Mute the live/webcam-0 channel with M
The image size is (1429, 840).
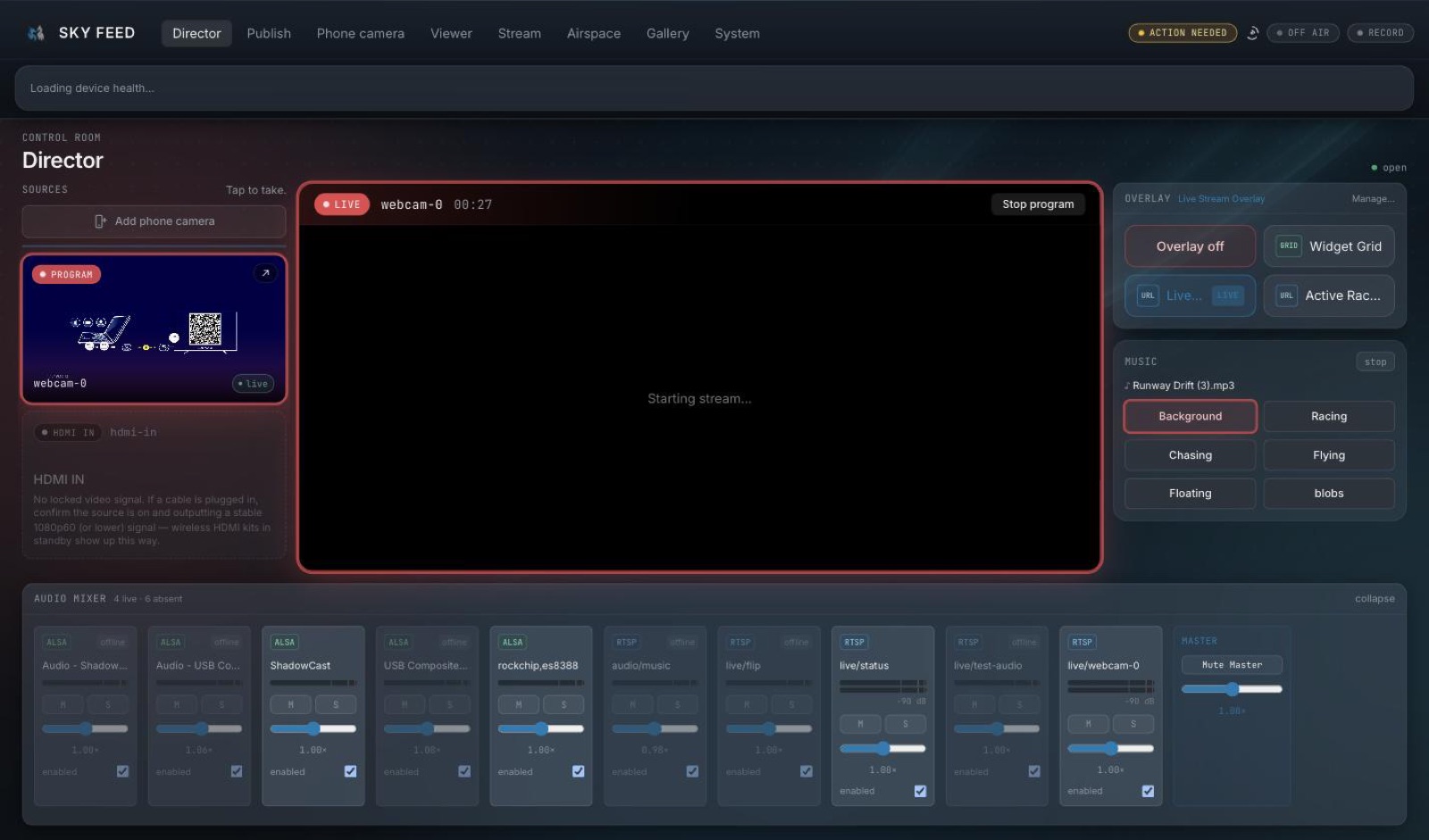point(1088,724)
